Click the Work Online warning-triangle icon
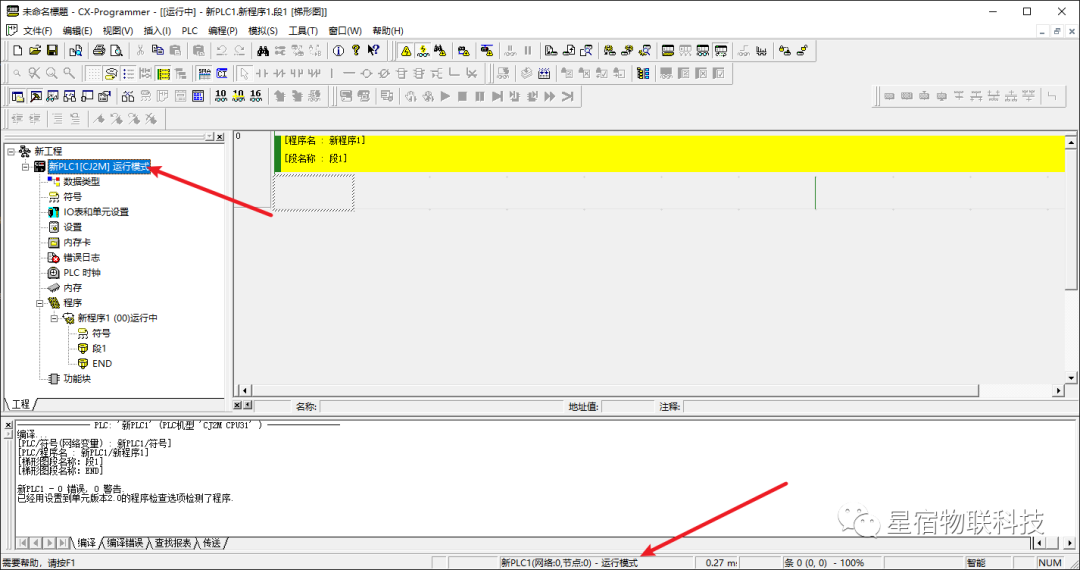This screenshot has width=1080, height=570. pos(406,50)
